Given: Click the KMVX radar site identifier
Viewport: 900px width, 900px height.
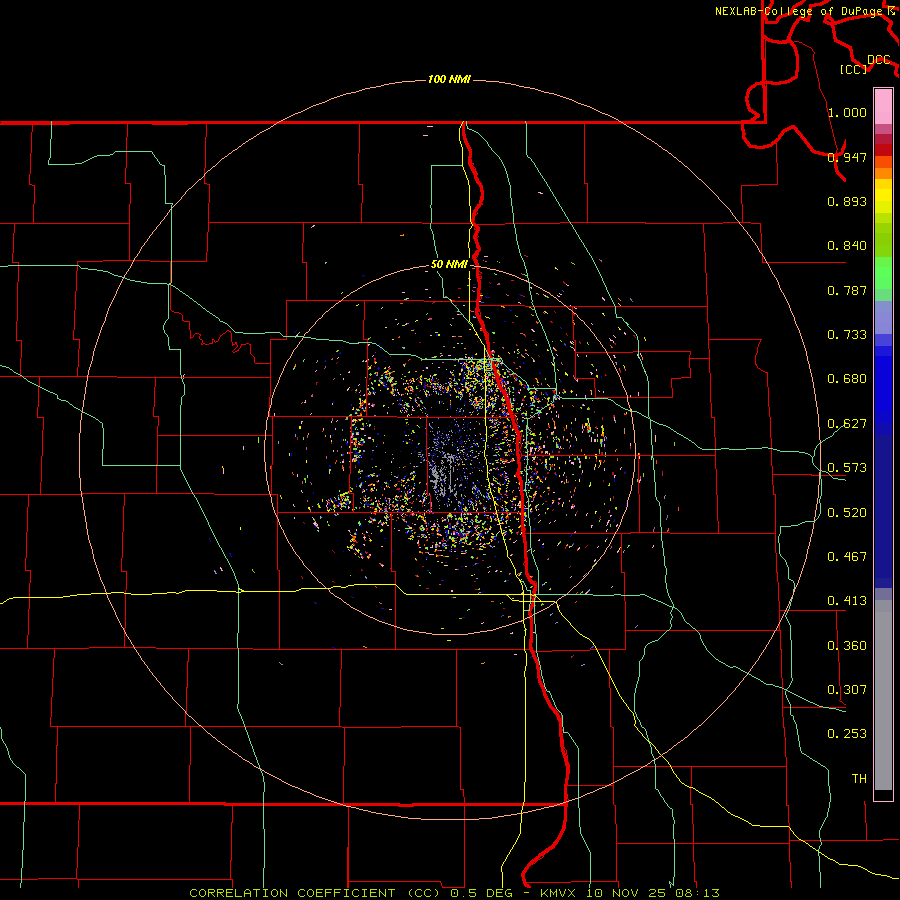Looking at the screenshot, I should tap(560, 893).
